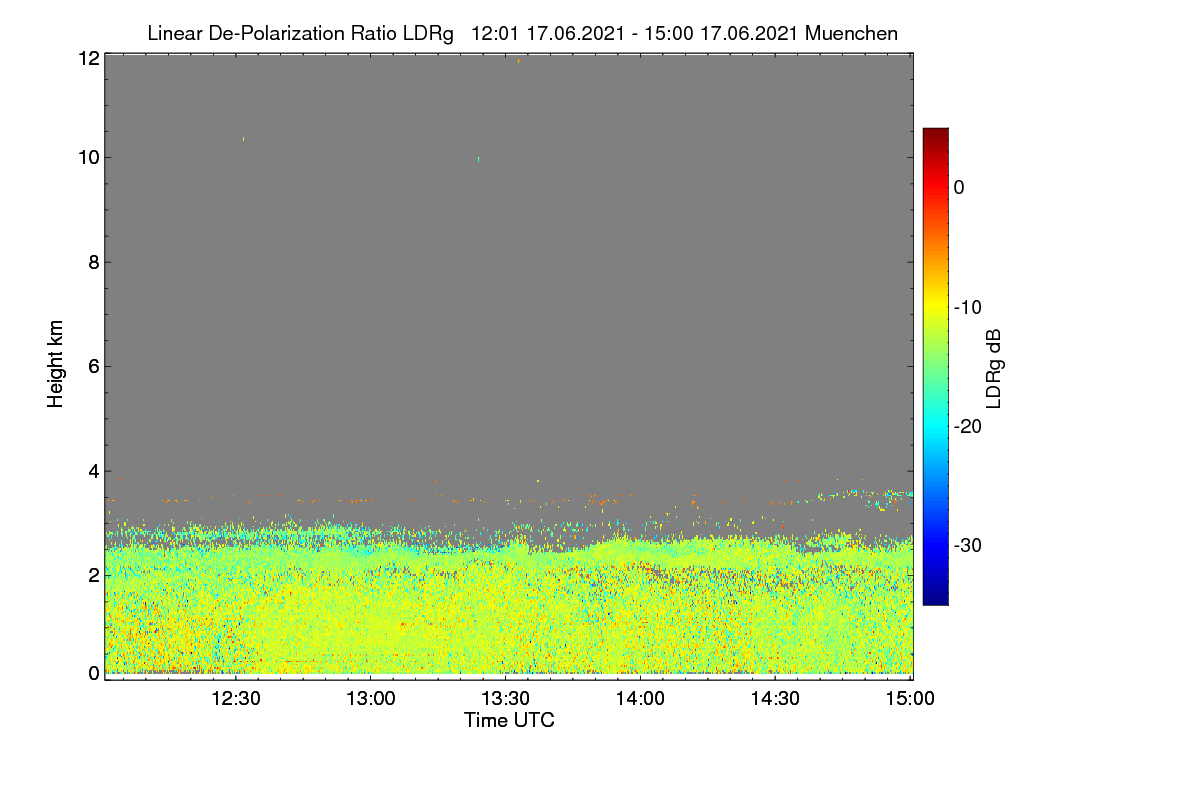Viewport: 1200px width, 800px height.
Task: Click the station name 'Muenchen'
Action: click(x=851, y=33)
